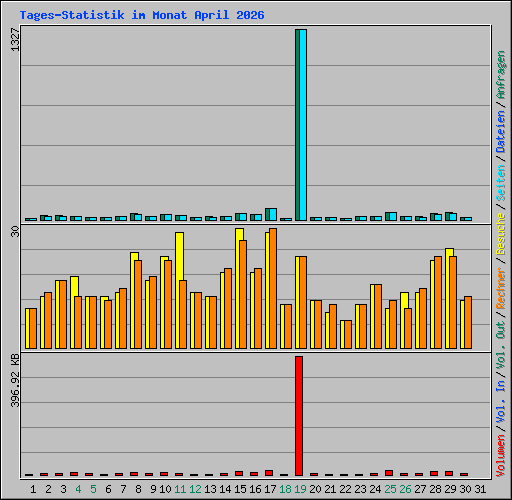Click the orange hosts bar for day 1
Screen dimensions: 512x500
click(33, 329)
